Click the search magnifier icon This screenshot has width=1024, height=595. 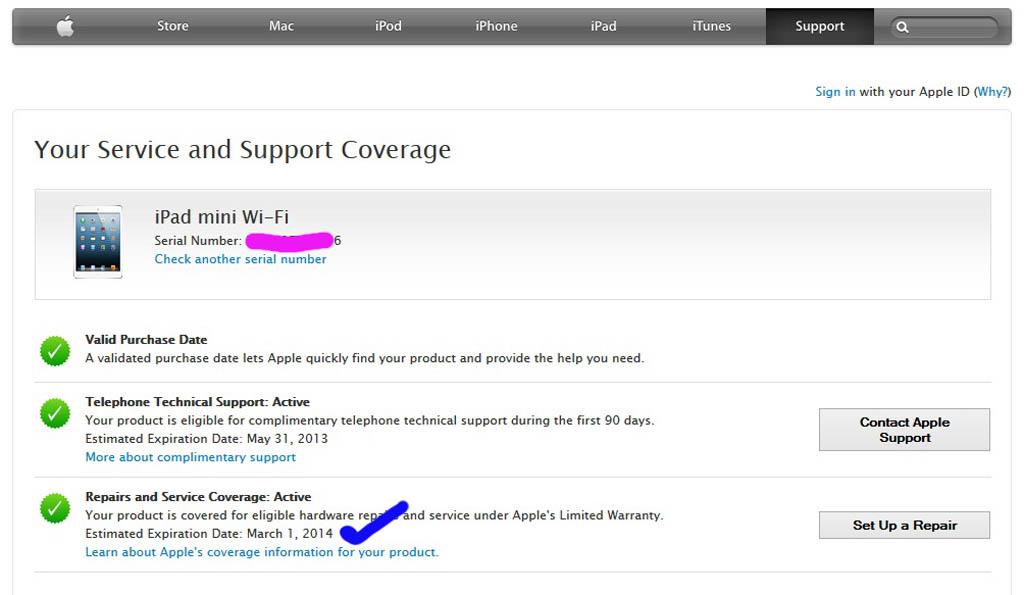(902, 27)
